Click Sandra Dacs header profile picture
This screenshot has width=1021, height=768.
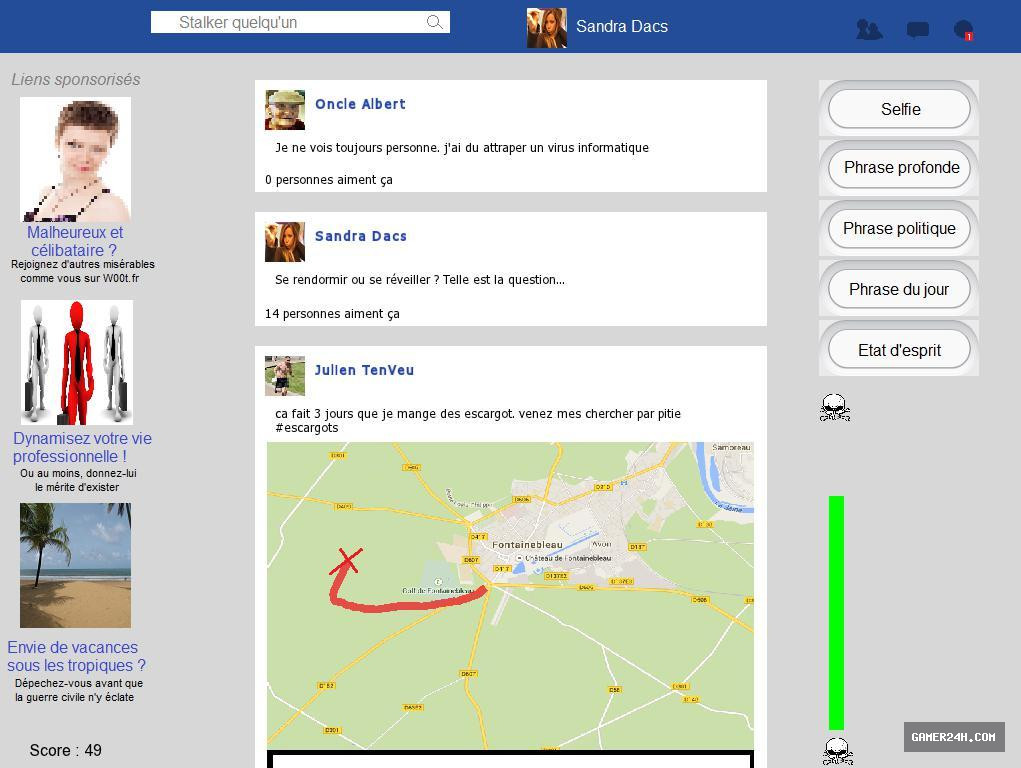546,28
